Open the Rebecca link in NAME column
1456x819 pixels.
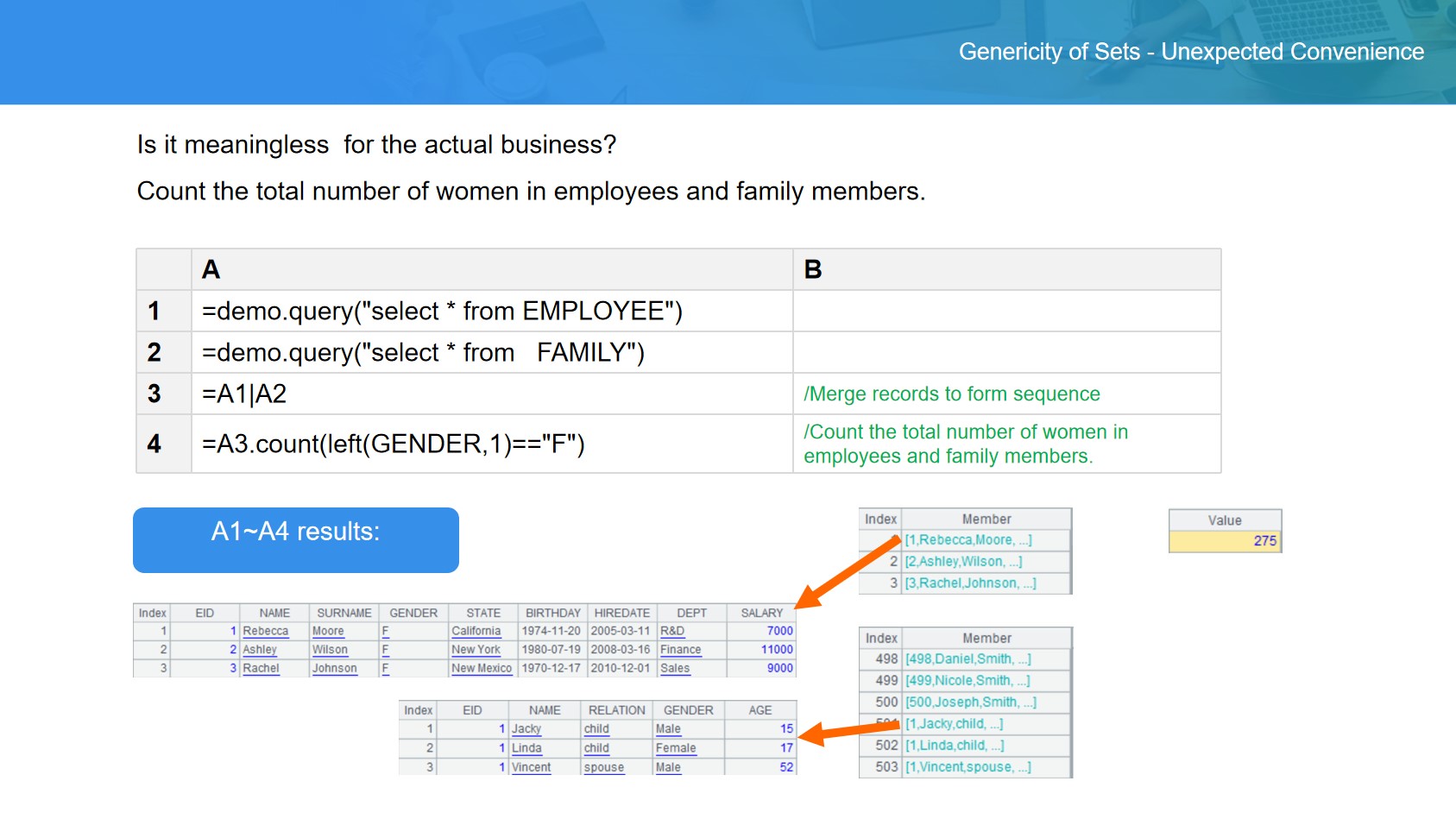click(266, 631)
